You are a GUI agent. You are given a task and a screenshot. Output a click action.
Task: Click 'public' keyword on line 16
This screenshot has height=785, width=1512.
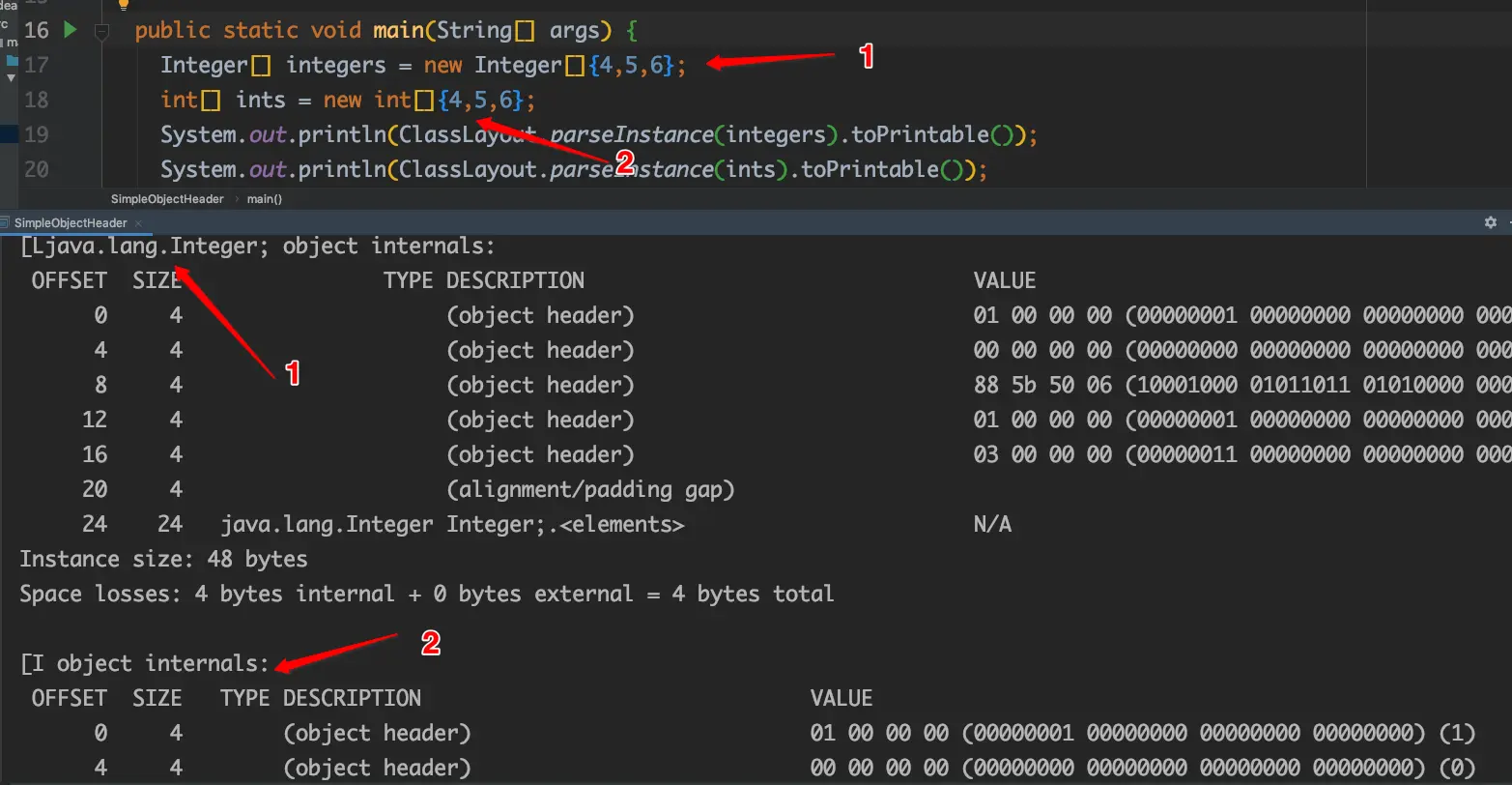173,31
